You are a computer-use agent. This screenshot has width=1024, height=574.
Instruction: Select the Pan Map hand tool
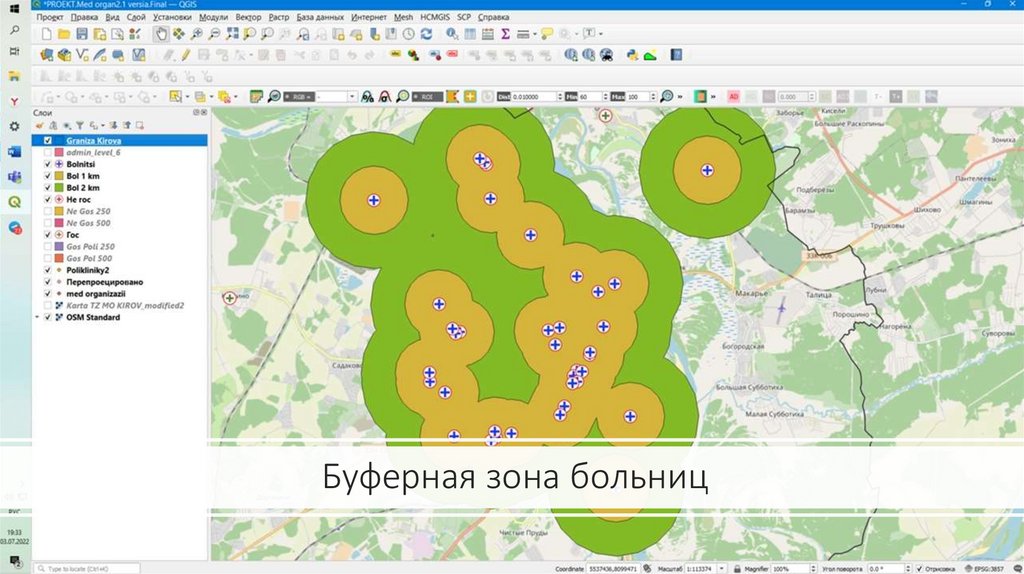click(x=161, y=34)
